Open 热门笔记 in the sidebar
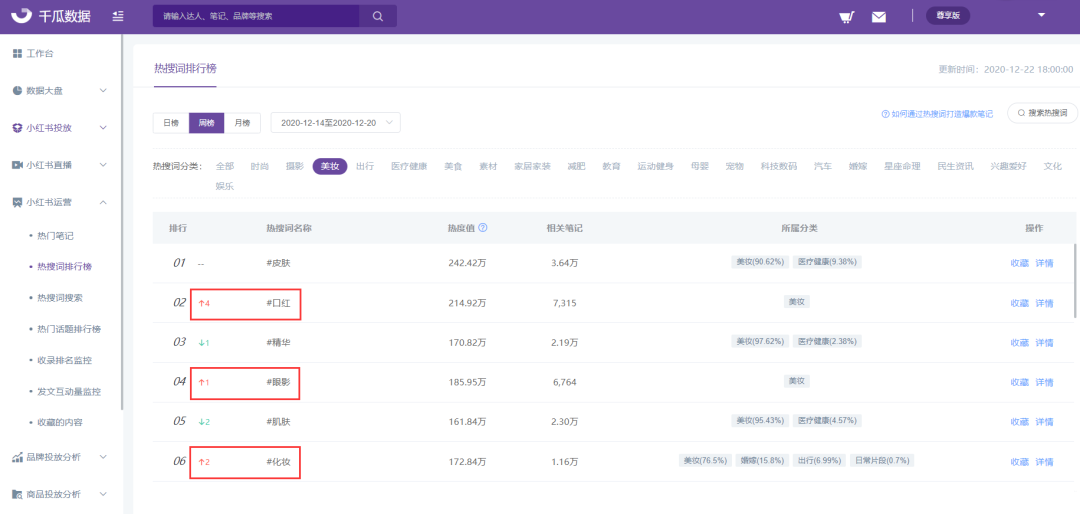This screenshot has width=1080, height=514. point(55,236)
